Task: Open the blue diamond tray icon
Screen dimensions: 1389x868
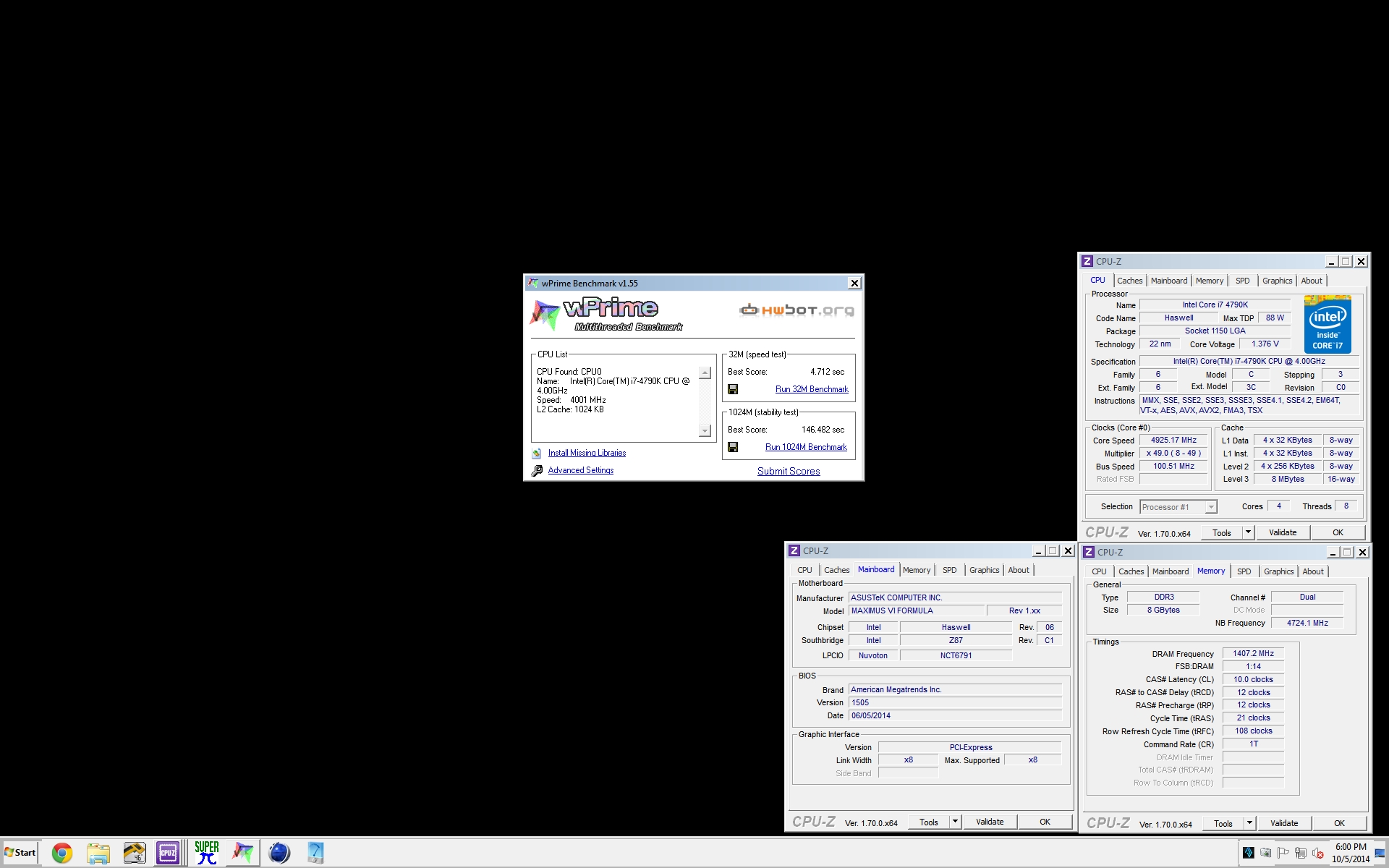Action: (1248, 853)
